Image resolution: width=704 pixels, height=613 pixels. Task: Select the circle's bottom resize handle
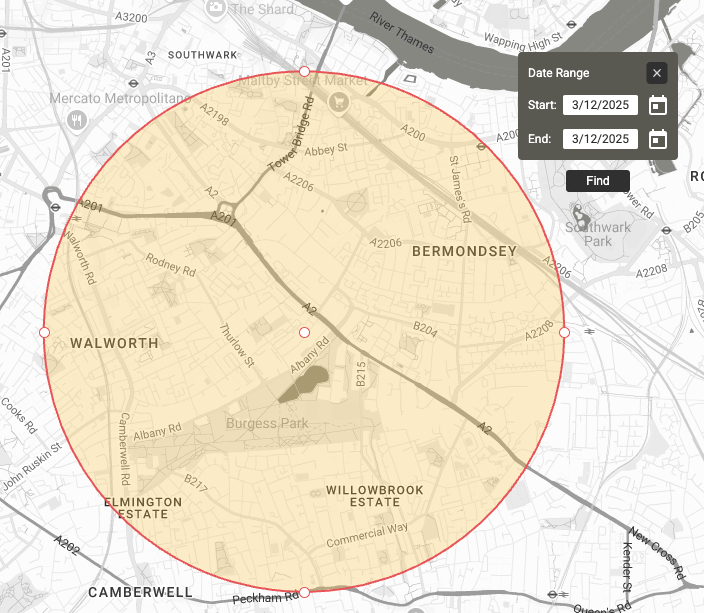305,592
